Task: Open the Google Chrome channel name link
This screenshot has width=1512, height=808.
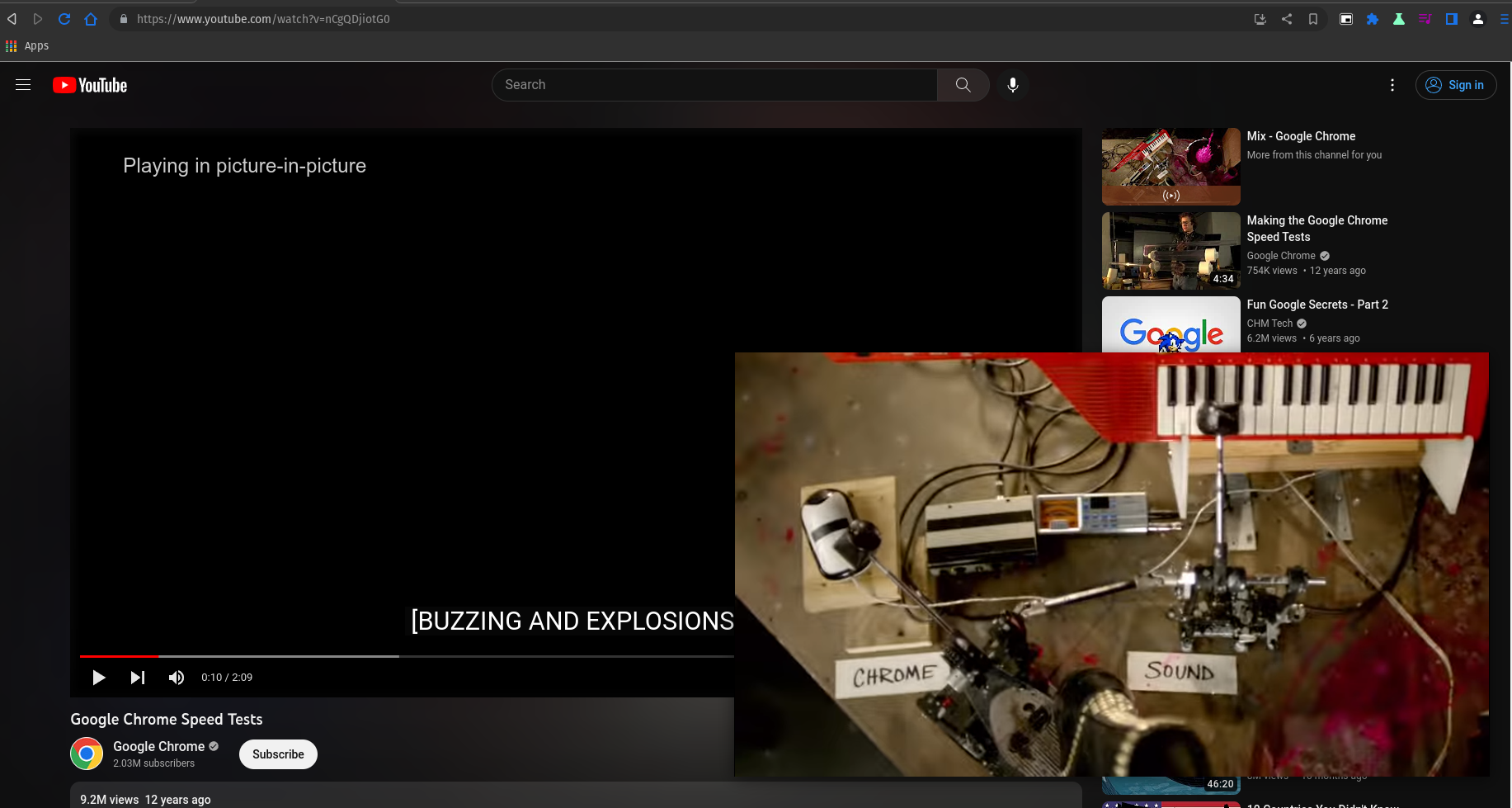Action: [158, 746]
